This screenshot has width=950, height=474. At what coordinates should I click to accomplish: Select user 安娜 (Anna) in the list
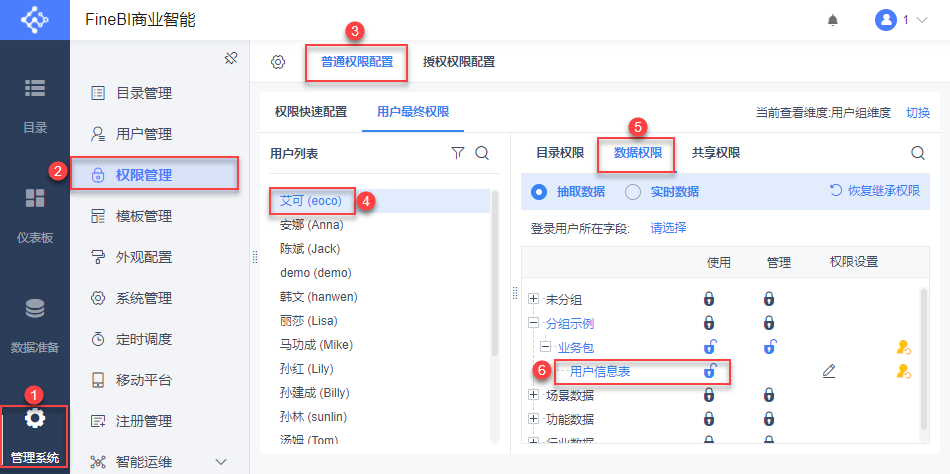[x=310, y=225]
